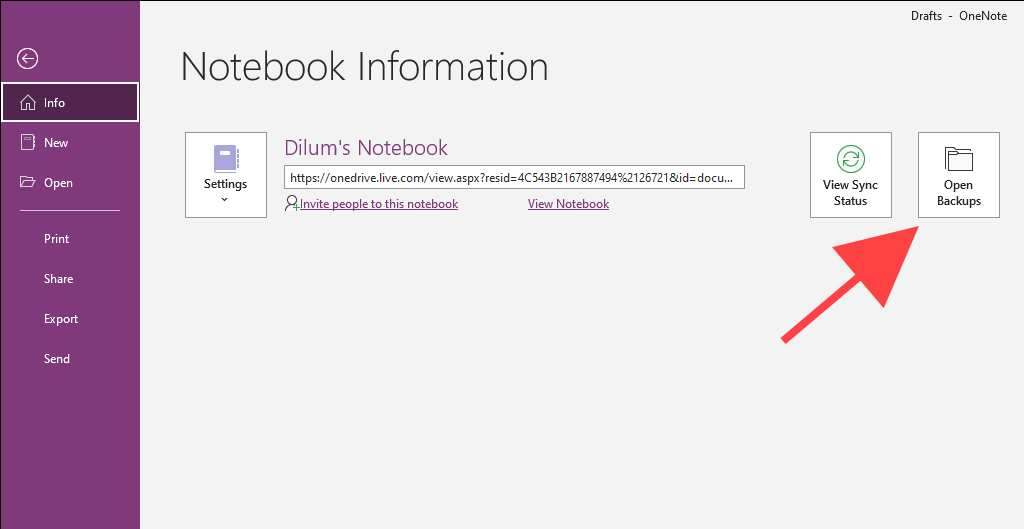Expand the notebook Settings dropdown
The width and height of the screenshot is (1024, 529).
click(226, 175)
